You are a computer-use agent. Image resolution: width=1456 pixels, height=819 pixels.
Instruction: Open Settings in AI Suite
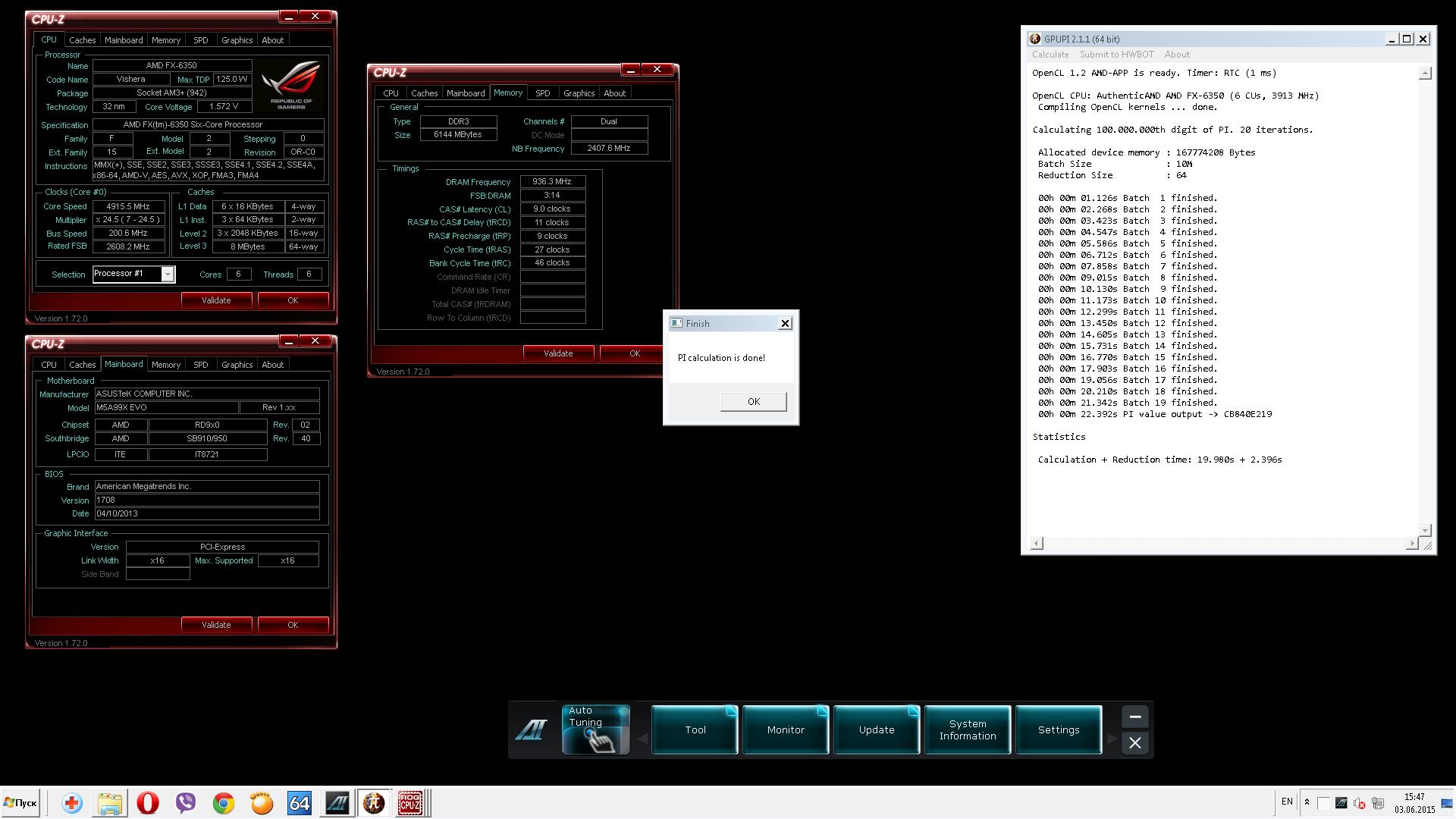point(1059,730)
